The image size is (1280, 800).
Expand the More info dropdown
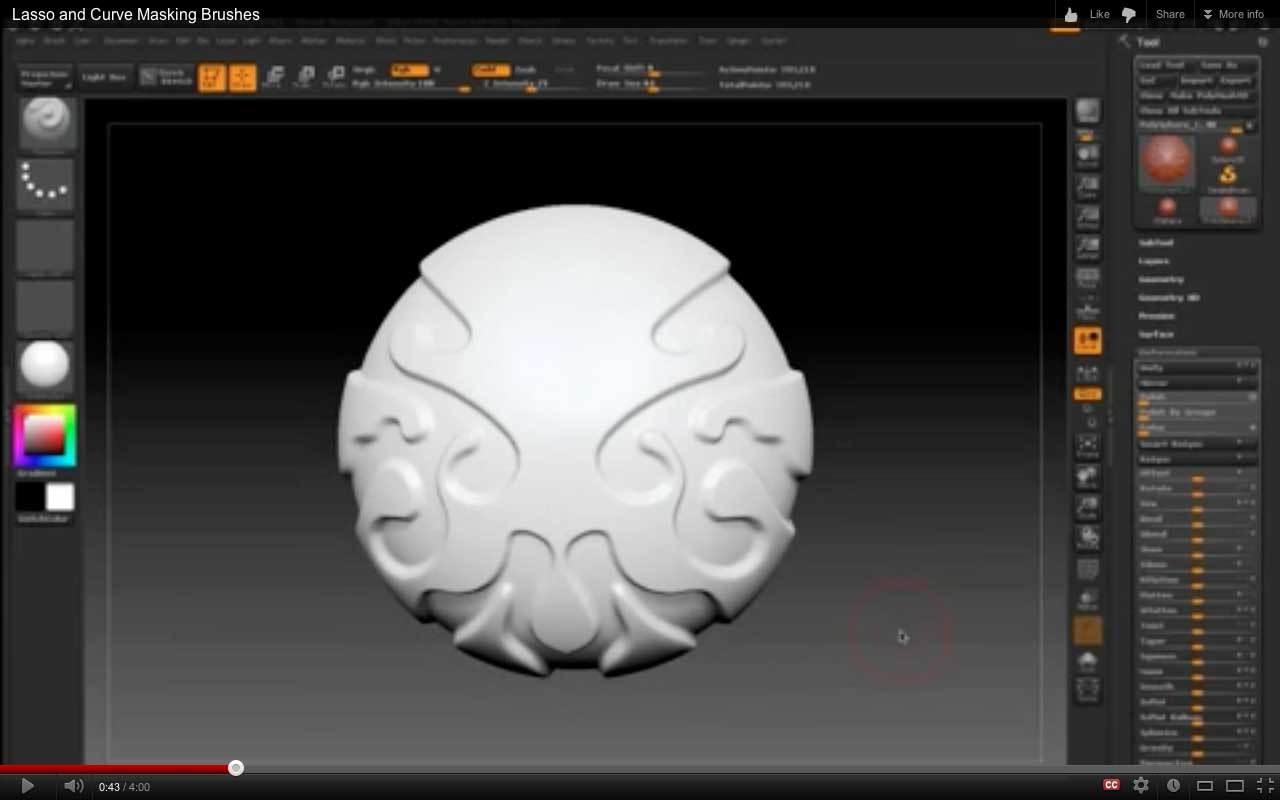[x=1234, y=14]
